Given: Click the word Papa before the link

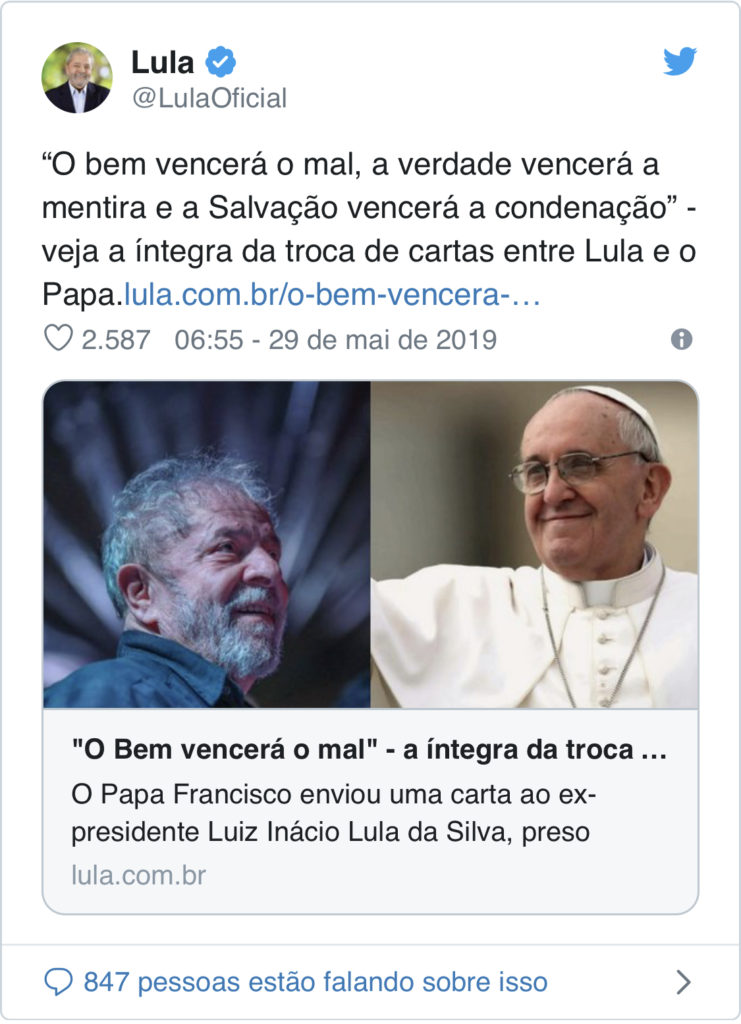Looking at the screenshot, I should [x=79, y=295].
